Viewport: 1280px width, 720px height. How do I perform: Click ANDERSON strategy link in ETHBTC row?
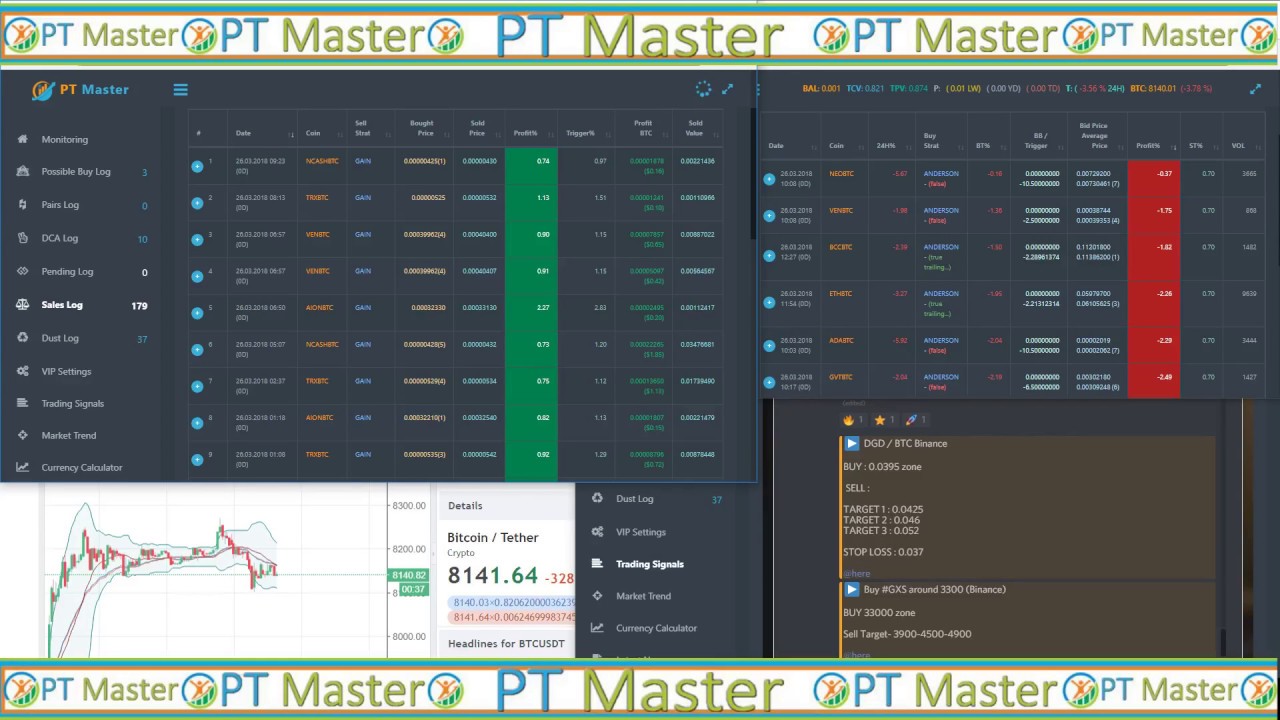coord(941,294)
